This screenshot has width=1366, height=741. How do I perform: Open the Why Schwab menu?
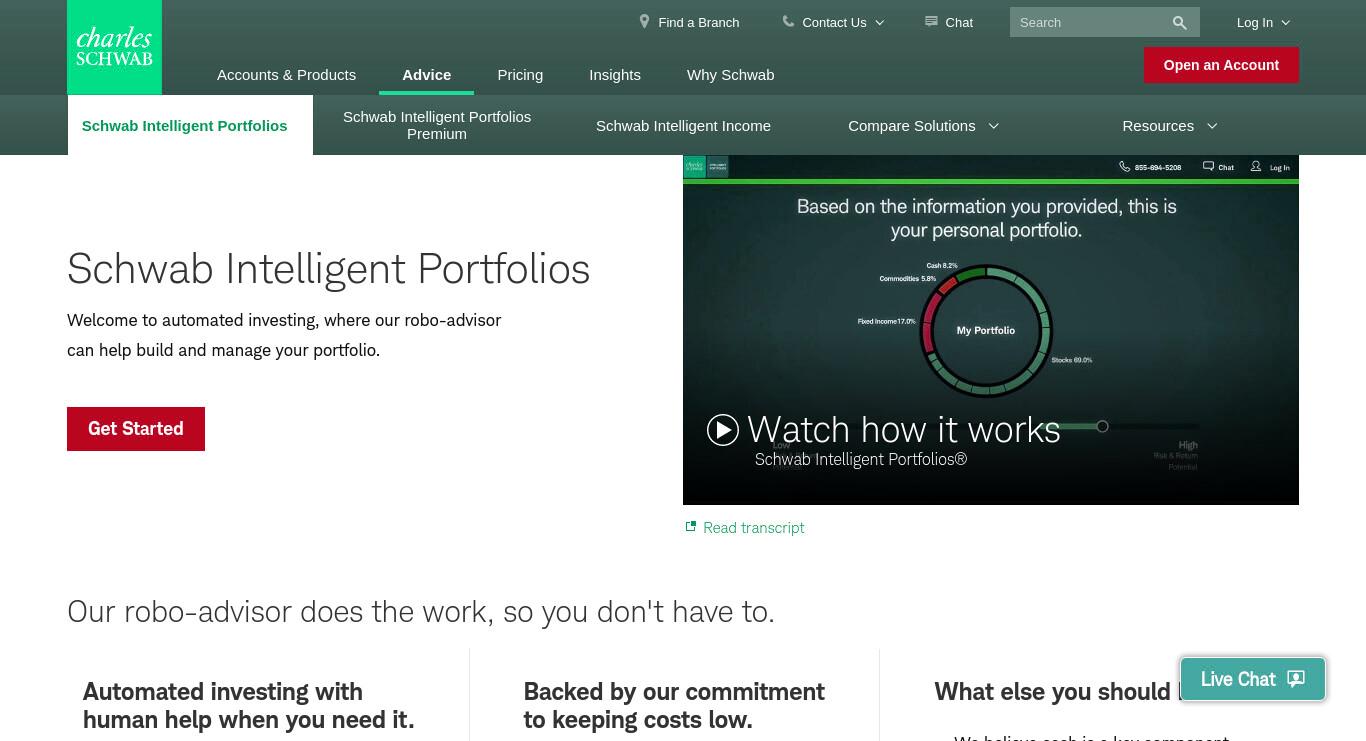(x=730, y=75)
